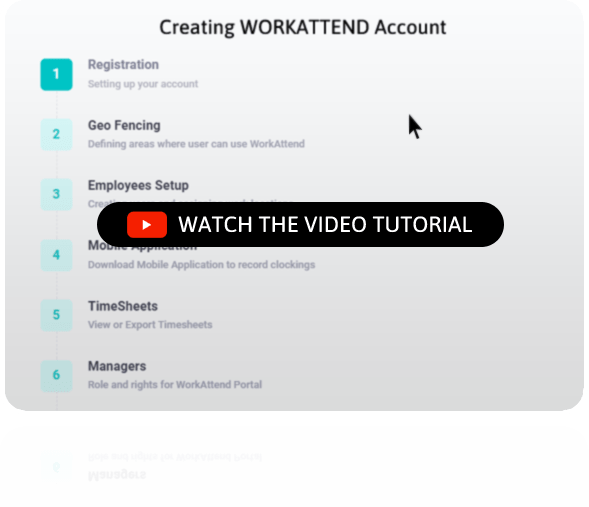The height and width of the screenshot is (507, 589).
Task: Click "Download Mobile Application to record clockings" text
Action: click(201, 264)
